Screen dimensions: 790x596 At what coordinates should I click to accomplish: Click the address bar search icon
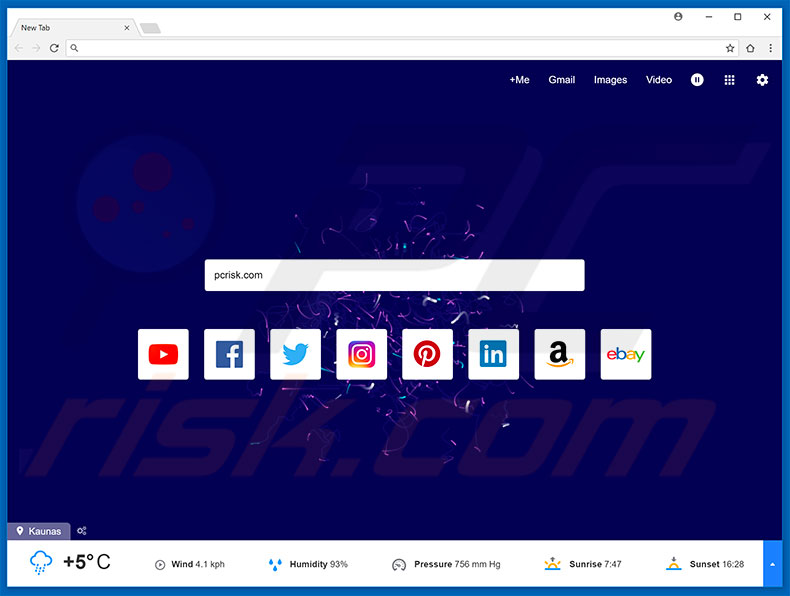74,48
